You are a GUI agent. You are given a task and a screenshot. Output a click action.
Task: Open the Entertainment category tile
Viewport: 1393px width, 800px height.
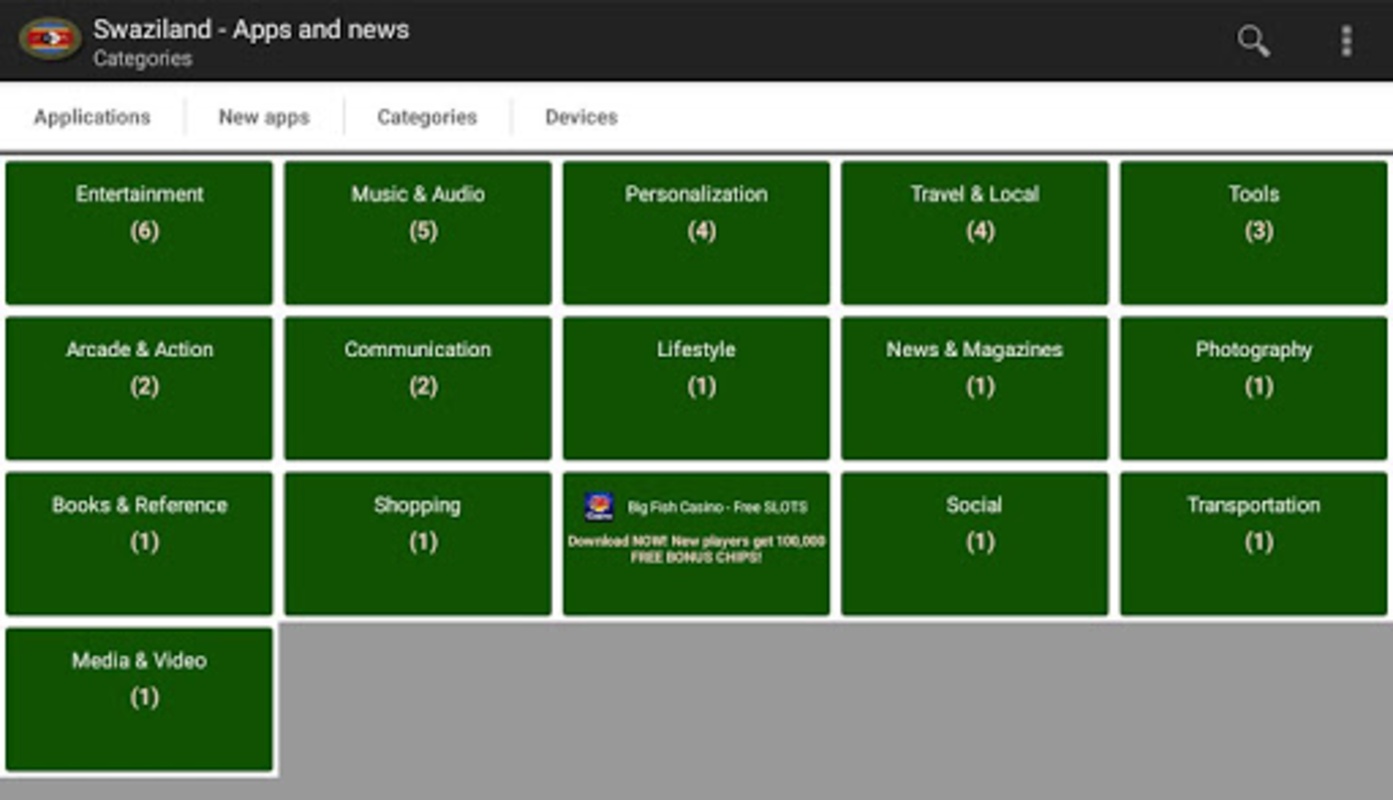139,233
